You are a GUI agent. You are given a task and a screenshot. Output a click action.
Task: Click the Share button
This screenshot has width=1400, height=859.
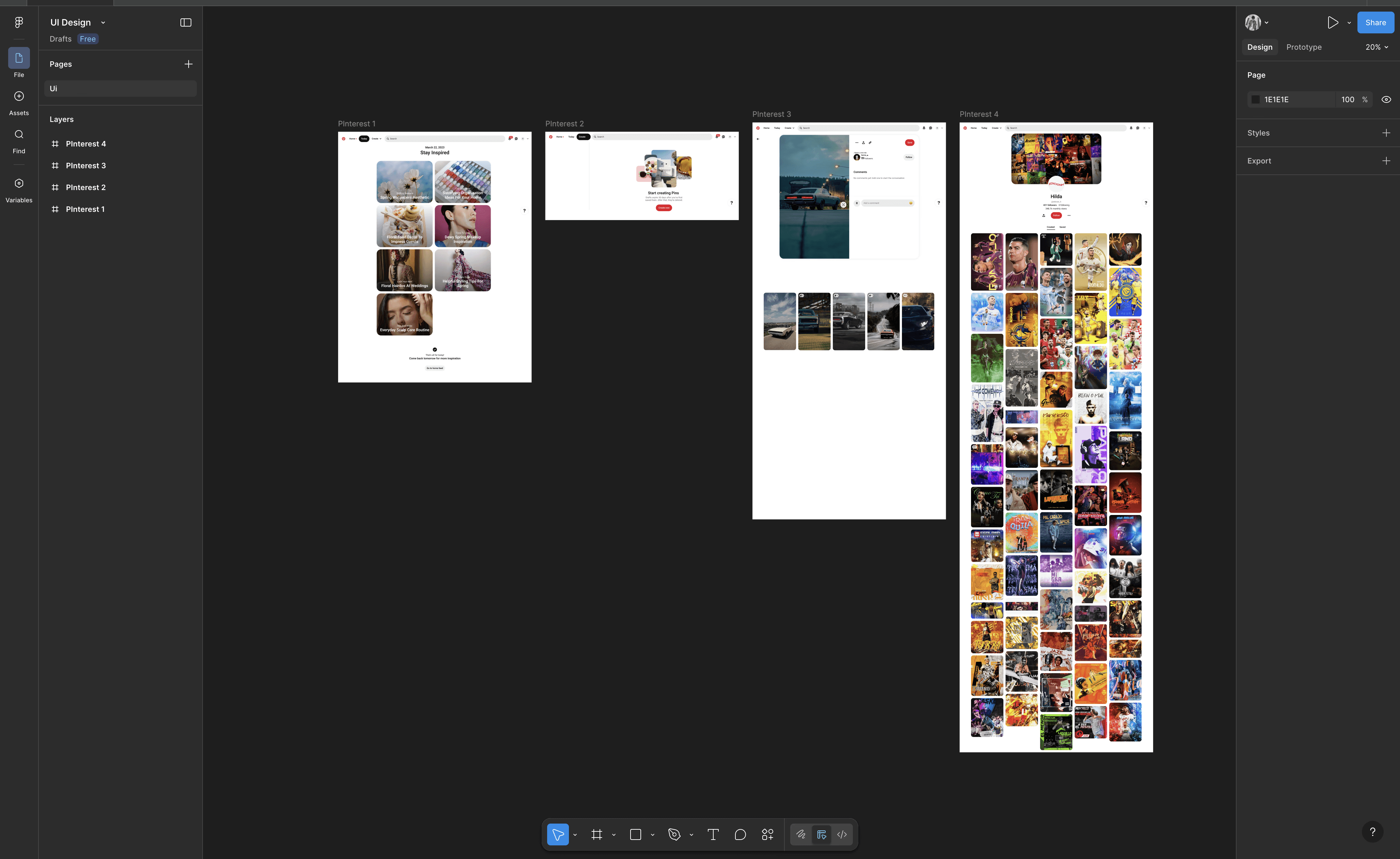click(1375, 23)
